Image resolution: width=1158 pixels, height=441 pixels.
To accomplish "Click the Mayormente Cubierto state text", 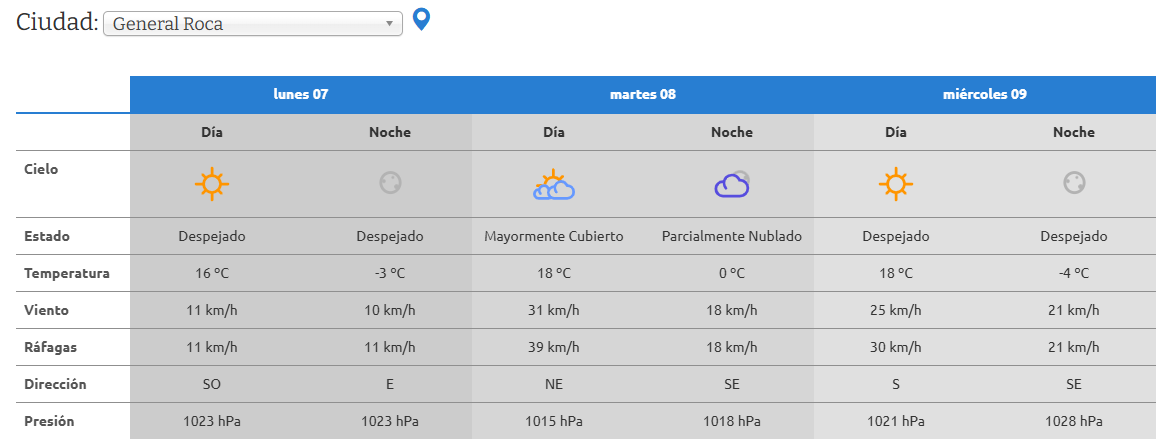I will 554,237.
